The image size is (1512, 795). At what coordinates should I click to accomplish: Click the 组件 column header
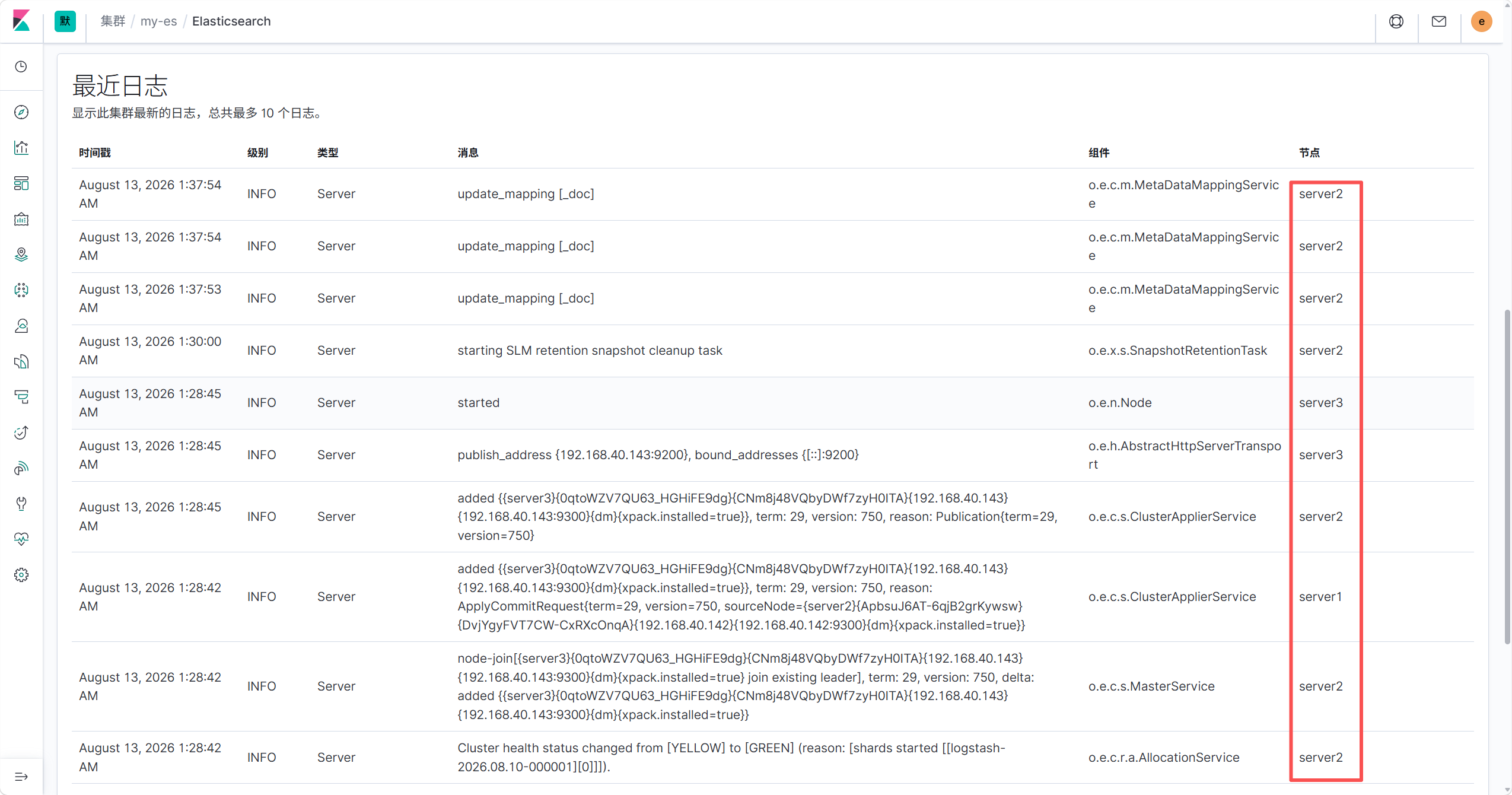[1099, 152]
